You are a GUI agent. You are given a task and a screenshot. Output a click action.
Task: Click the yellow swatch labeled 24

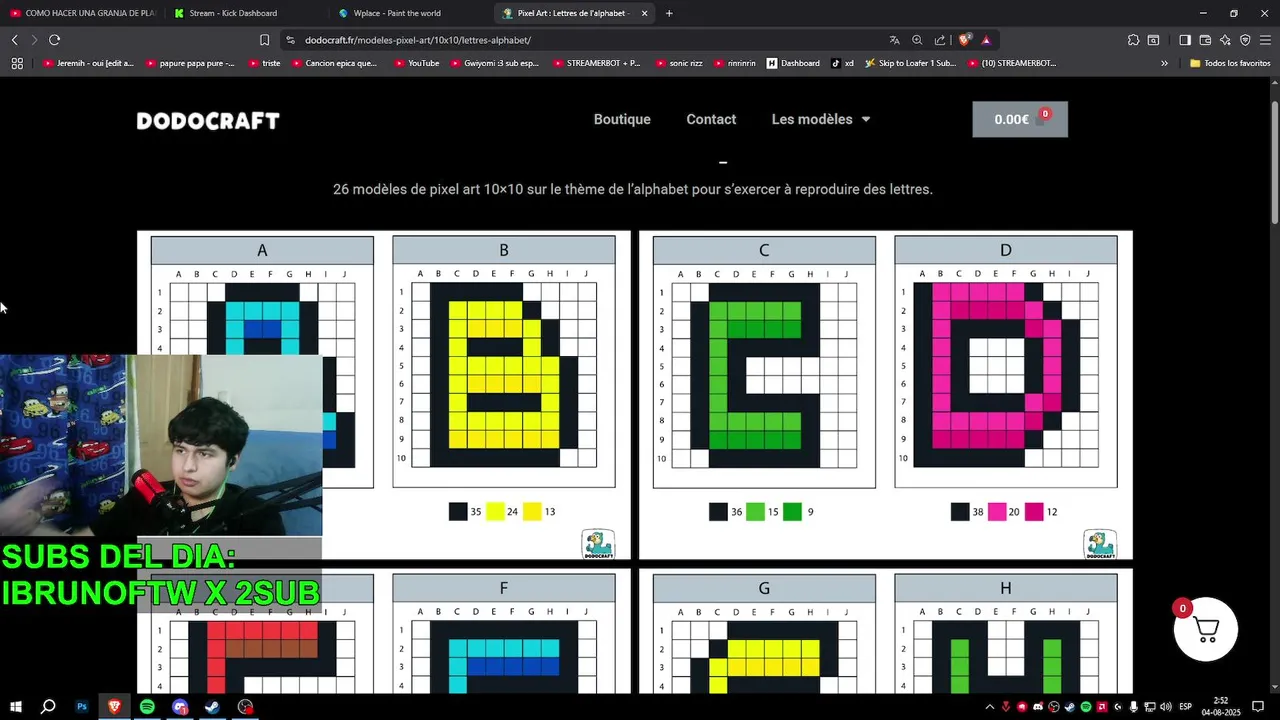click(495, 512)
